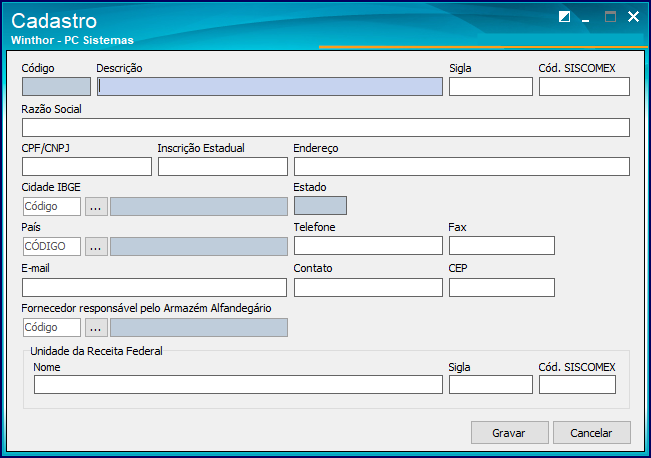
Task: Click the Estado field
Action: (320, 206)
